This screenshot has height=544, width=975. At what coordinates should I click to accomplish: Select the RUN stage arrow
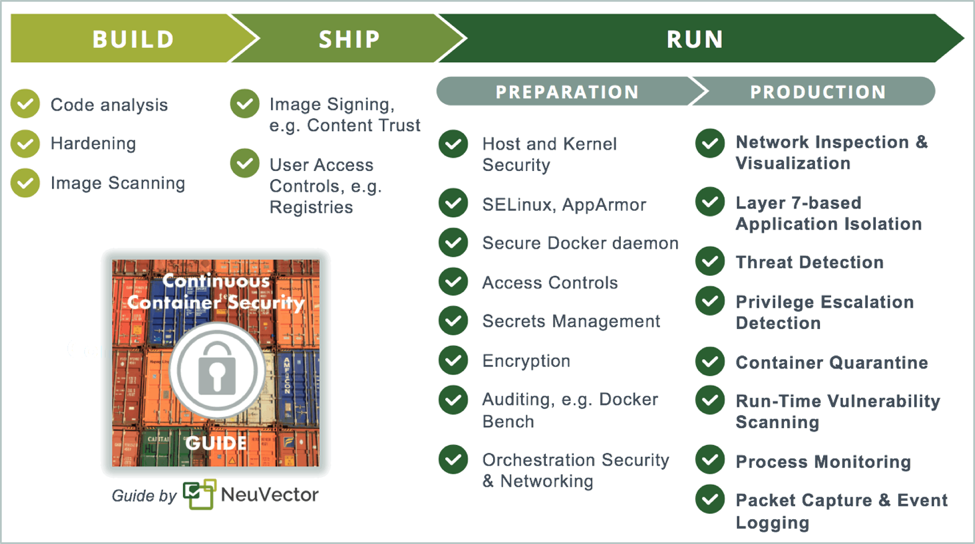tap(695, 39)
